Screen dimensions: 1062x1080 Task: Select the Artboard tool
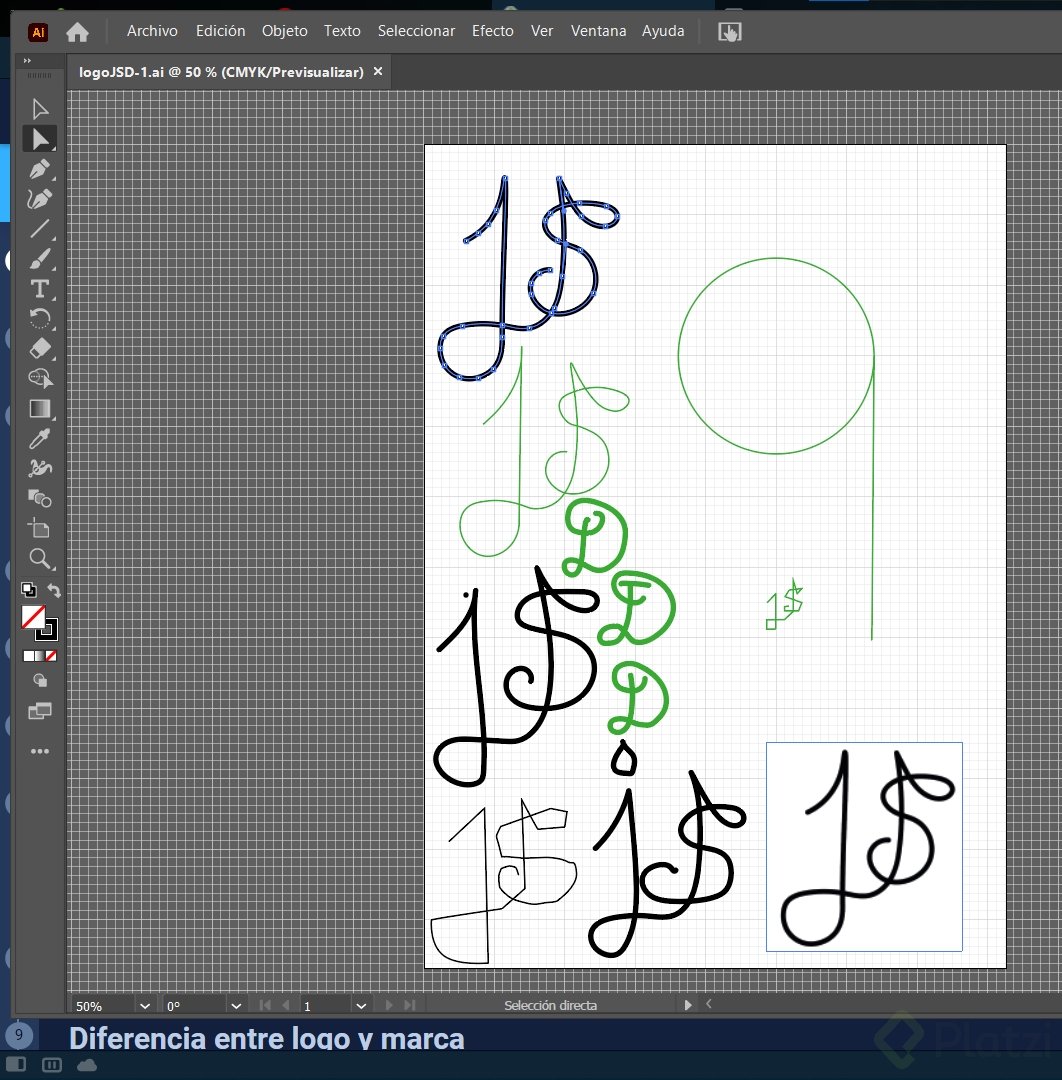(40, 528)
